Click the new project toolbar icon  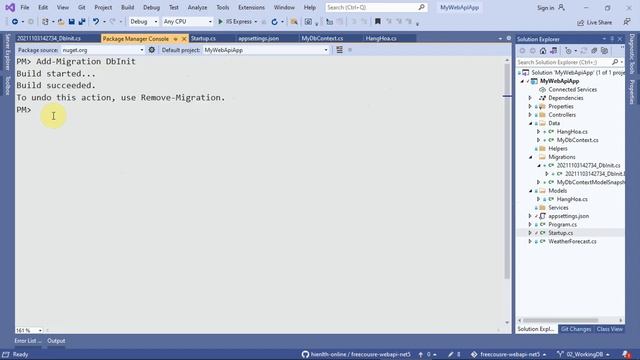tap(45, 22)
